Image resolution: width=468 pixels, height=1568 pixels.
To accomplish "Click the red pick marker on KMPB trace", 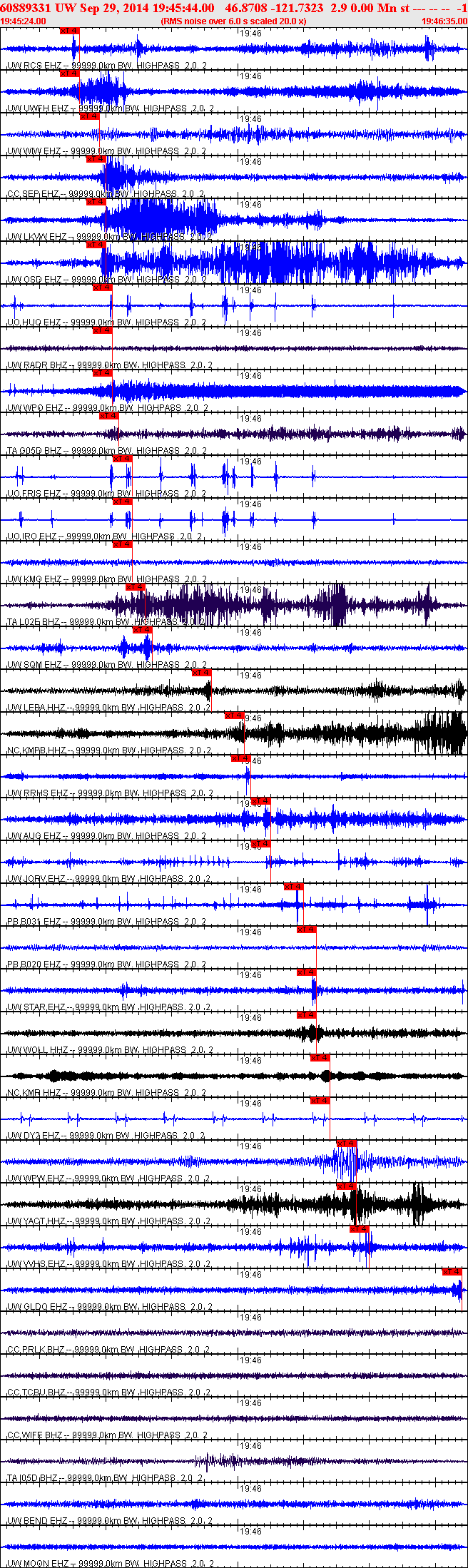I will click(x=234, y=716).
